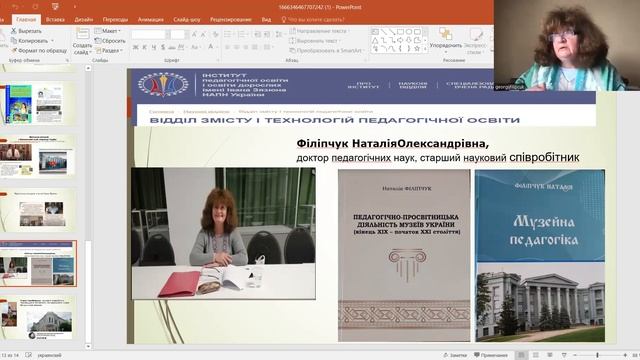Align text to the right
The height and width of the screenshot is (360, 640).
(x=246, y=47)
